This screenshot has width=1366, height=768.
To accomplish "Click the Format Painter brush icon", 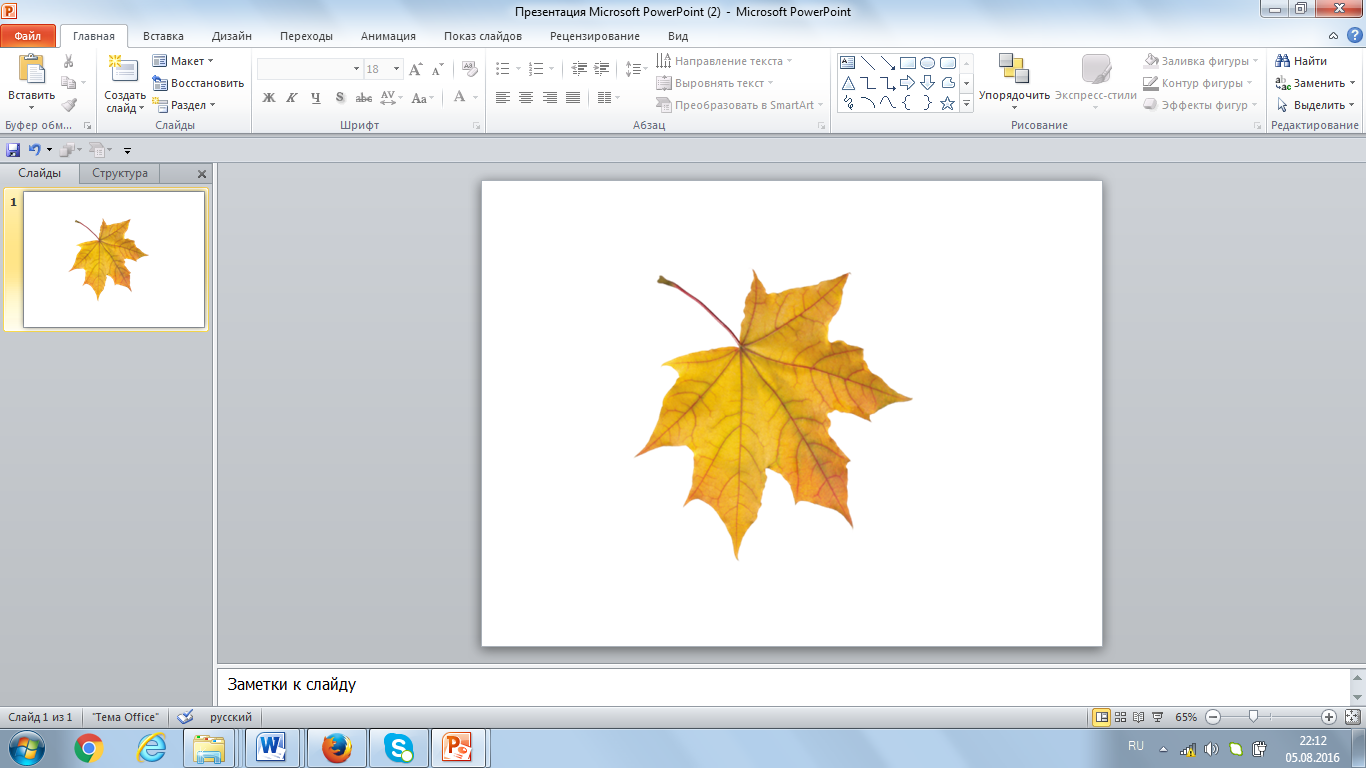I will (x=69, y=105).
